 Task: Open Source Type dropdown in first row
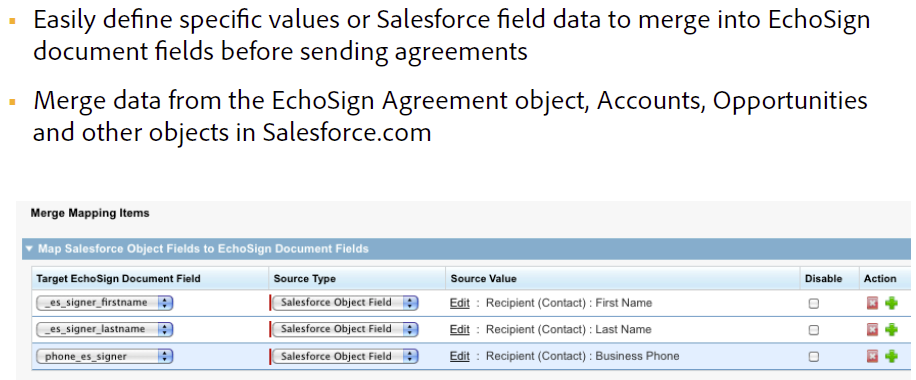345,303
